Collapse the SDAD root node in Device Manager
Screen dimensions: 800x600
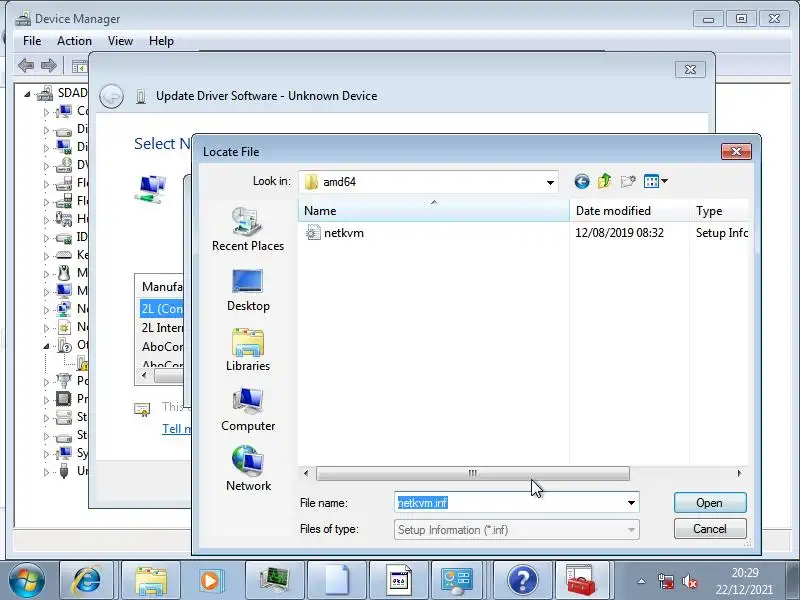coord(28,94)
